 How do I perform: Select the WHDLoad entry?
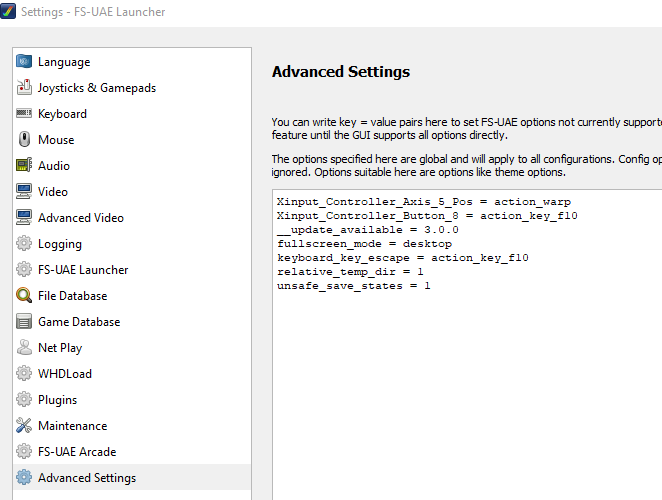click(132, 373)
